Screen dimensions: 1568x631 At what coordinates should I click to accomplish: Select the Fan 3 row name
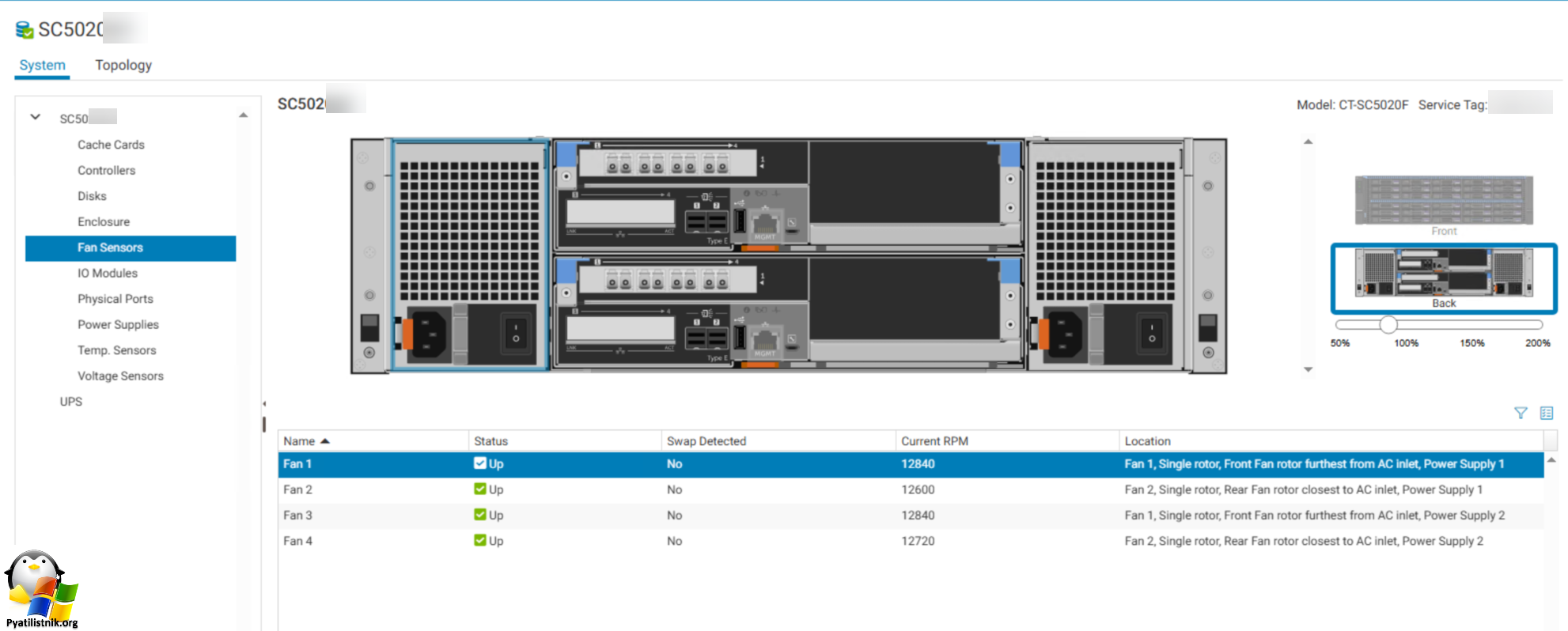tap(297, 516)
